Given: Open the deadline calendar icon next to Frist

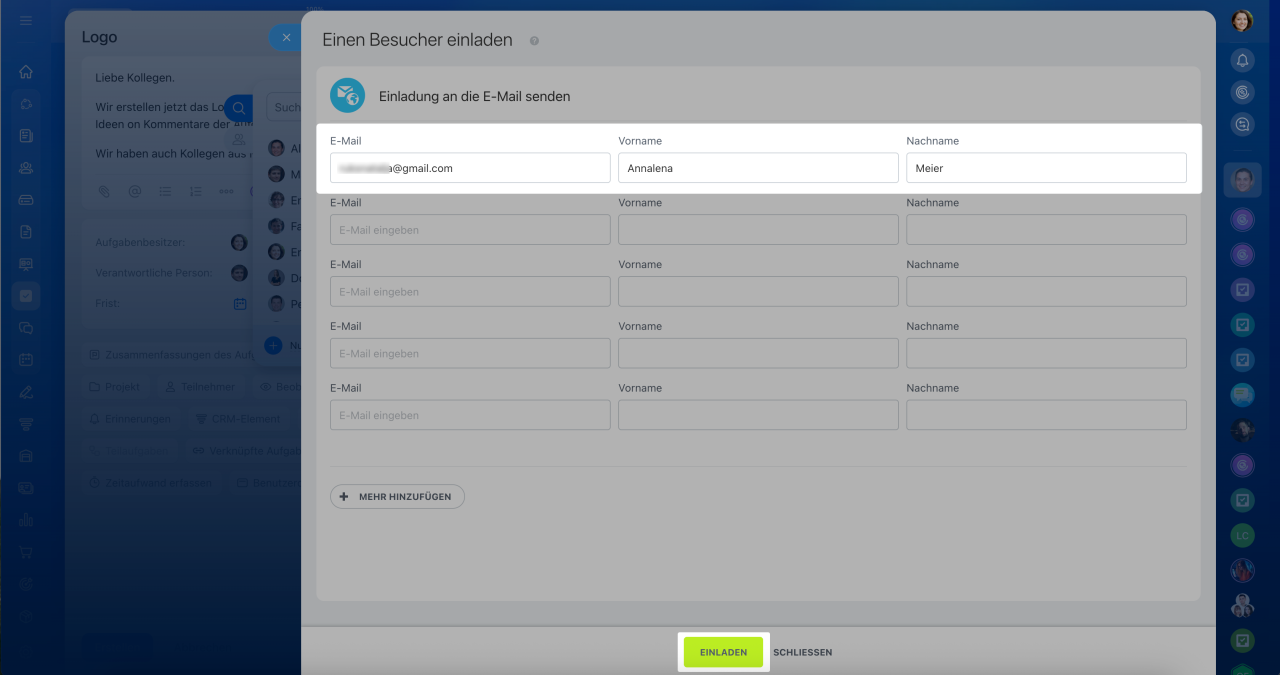Looking at the screenshot, I should point(240,303).
